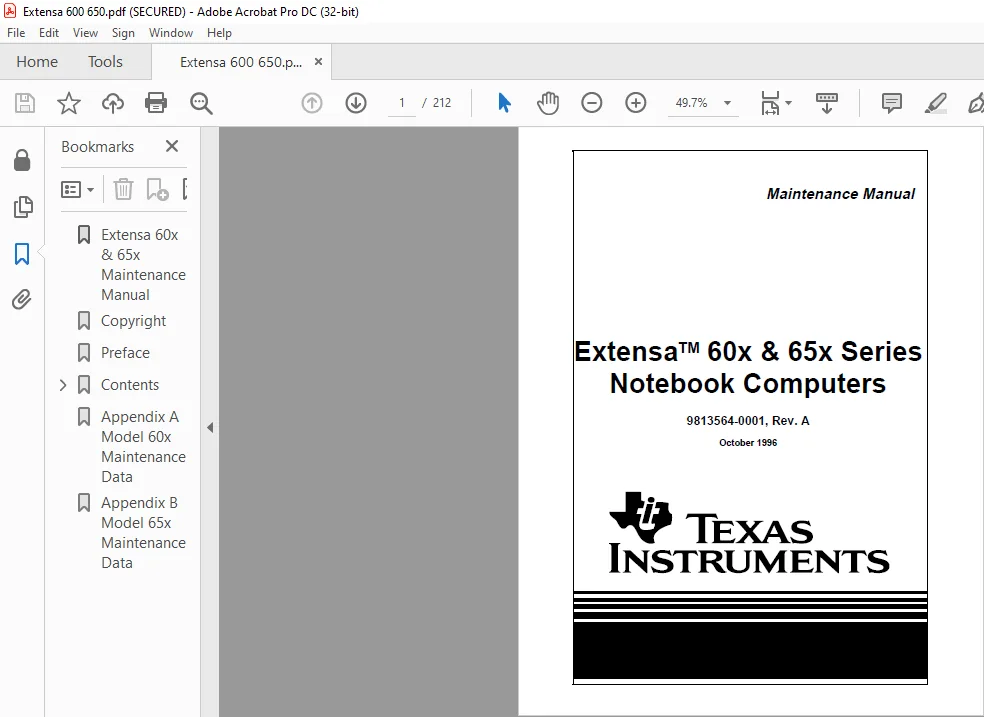This screenshot has height=717, width=984.
Task: Open the Edit menu
Action: [x=48, y=33]
